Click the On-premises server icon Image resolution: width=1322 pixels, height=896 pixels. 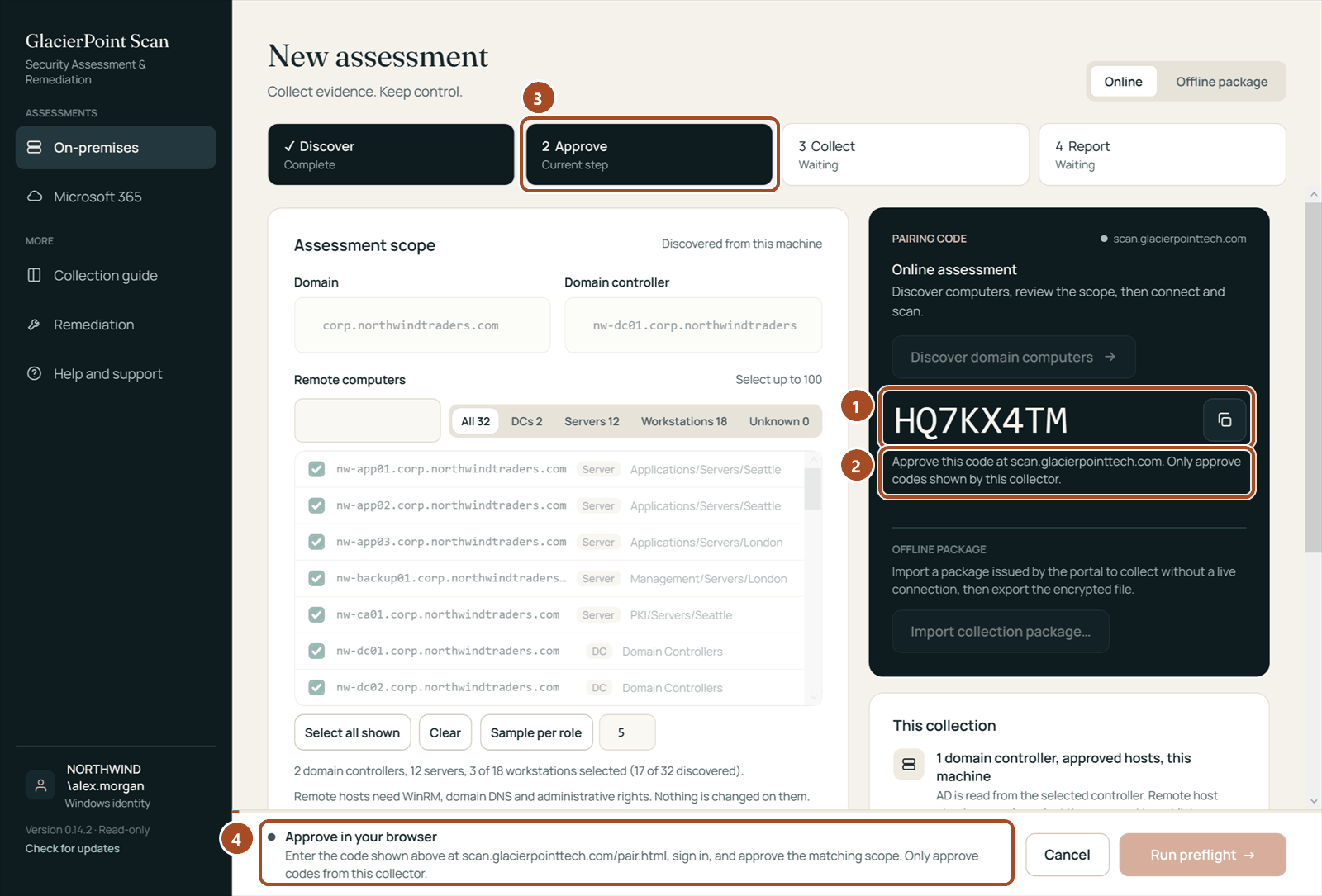click(x=35, y=147)
